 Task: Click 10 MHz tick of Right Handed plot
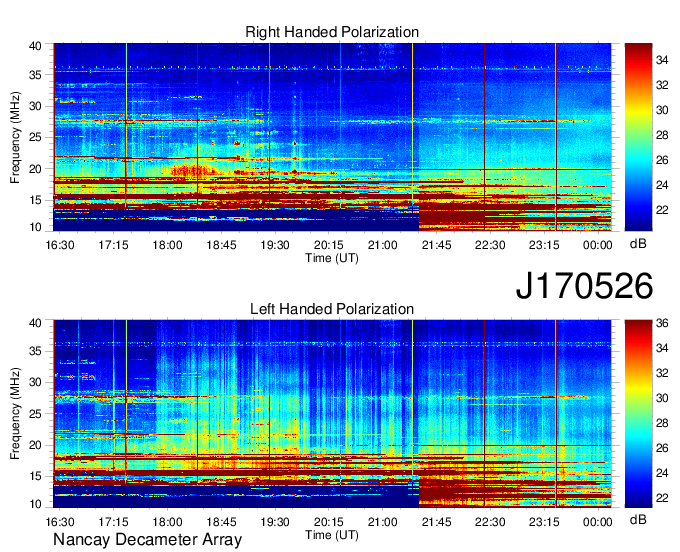[x=35, y=227]
